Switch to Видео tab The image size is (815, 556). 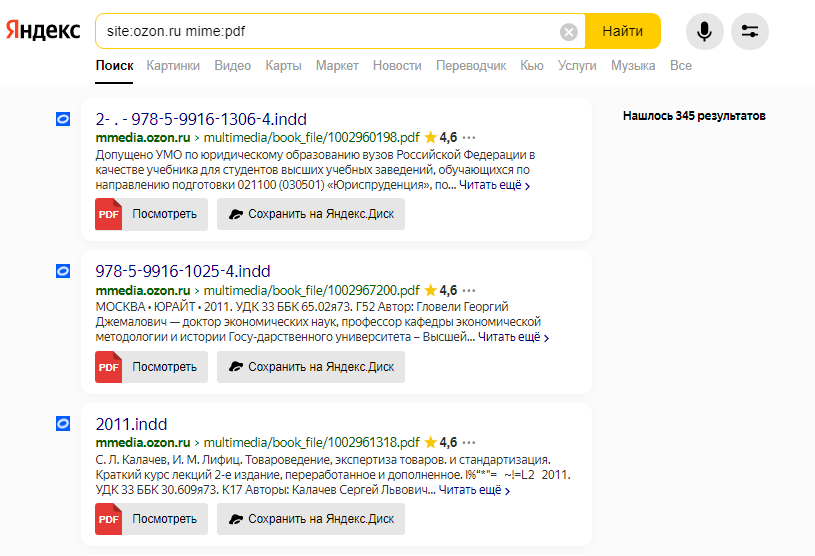click(x=232, y=65)
